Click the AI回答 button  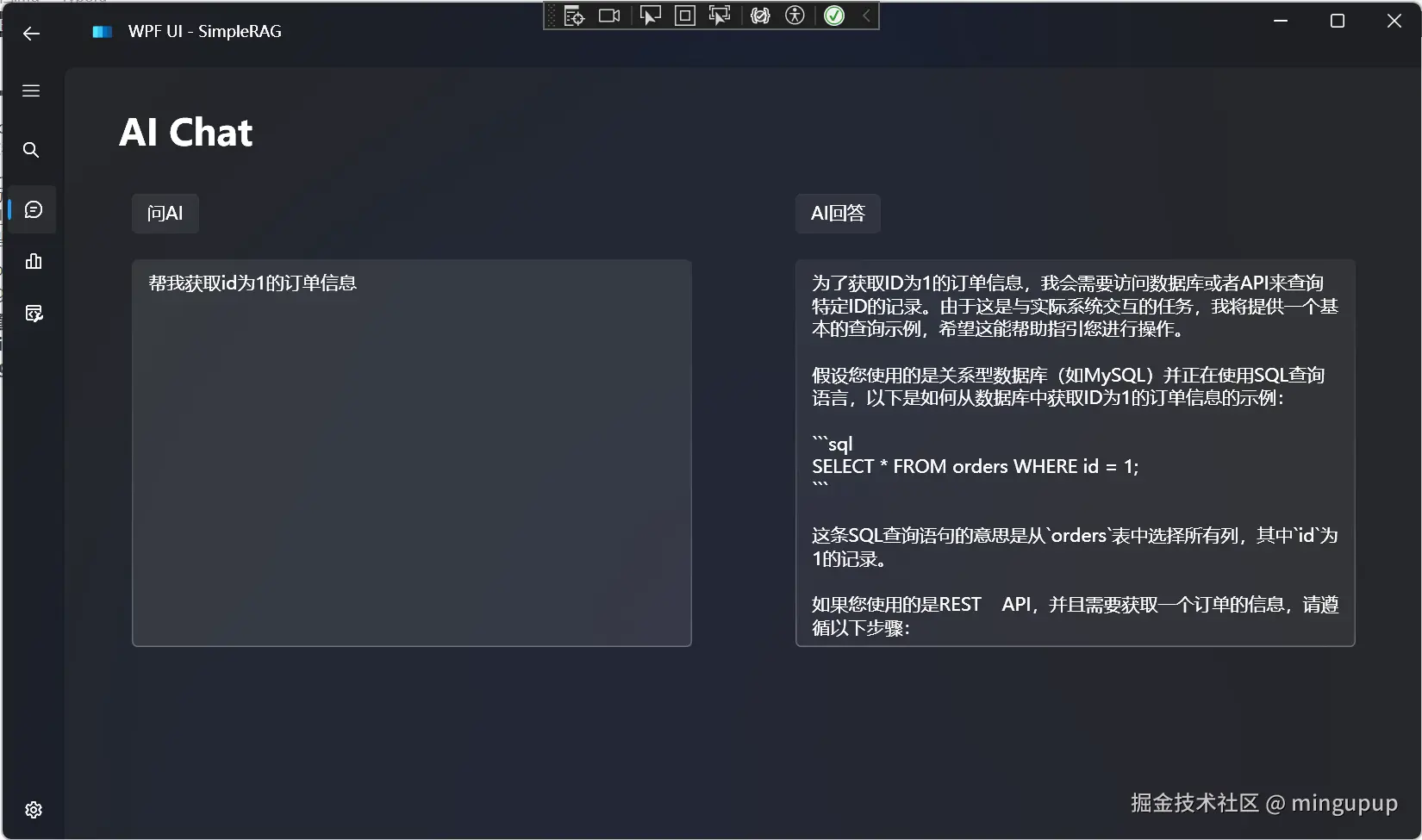pos(838,214)
